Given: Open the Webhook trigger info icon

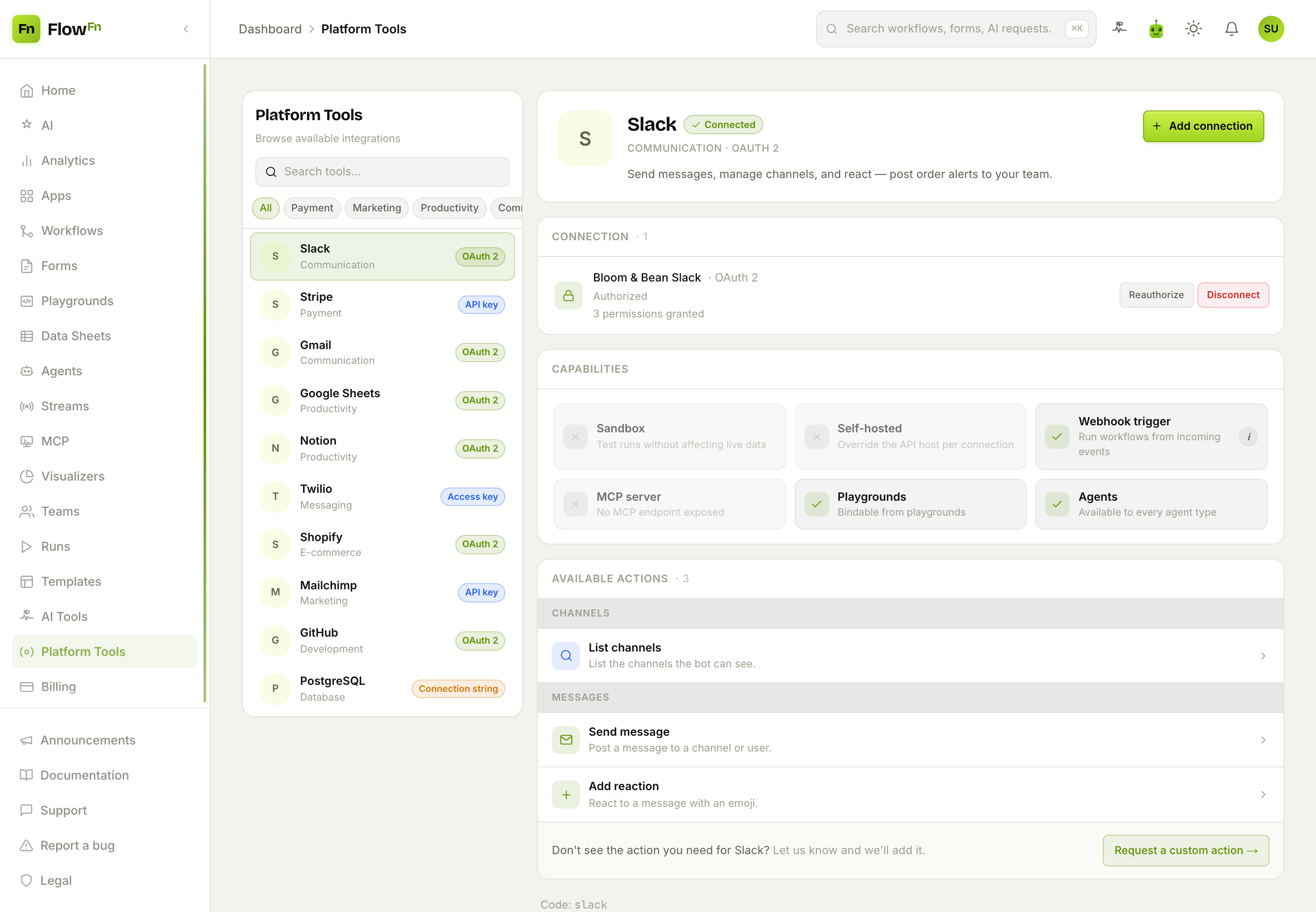Looking at the screenshot, I should (x=1248, y=437).
